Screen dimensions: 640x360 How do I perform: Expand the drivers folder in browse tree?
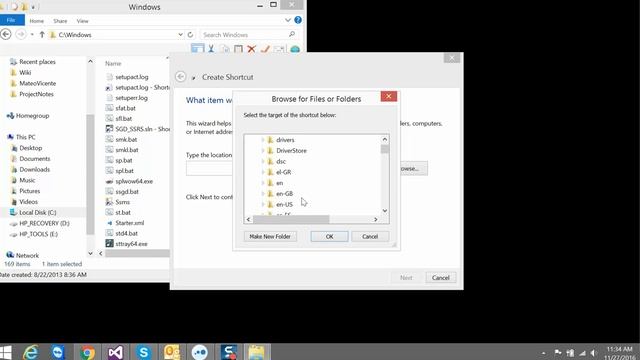pyautogui.click(x=263, y=140)
